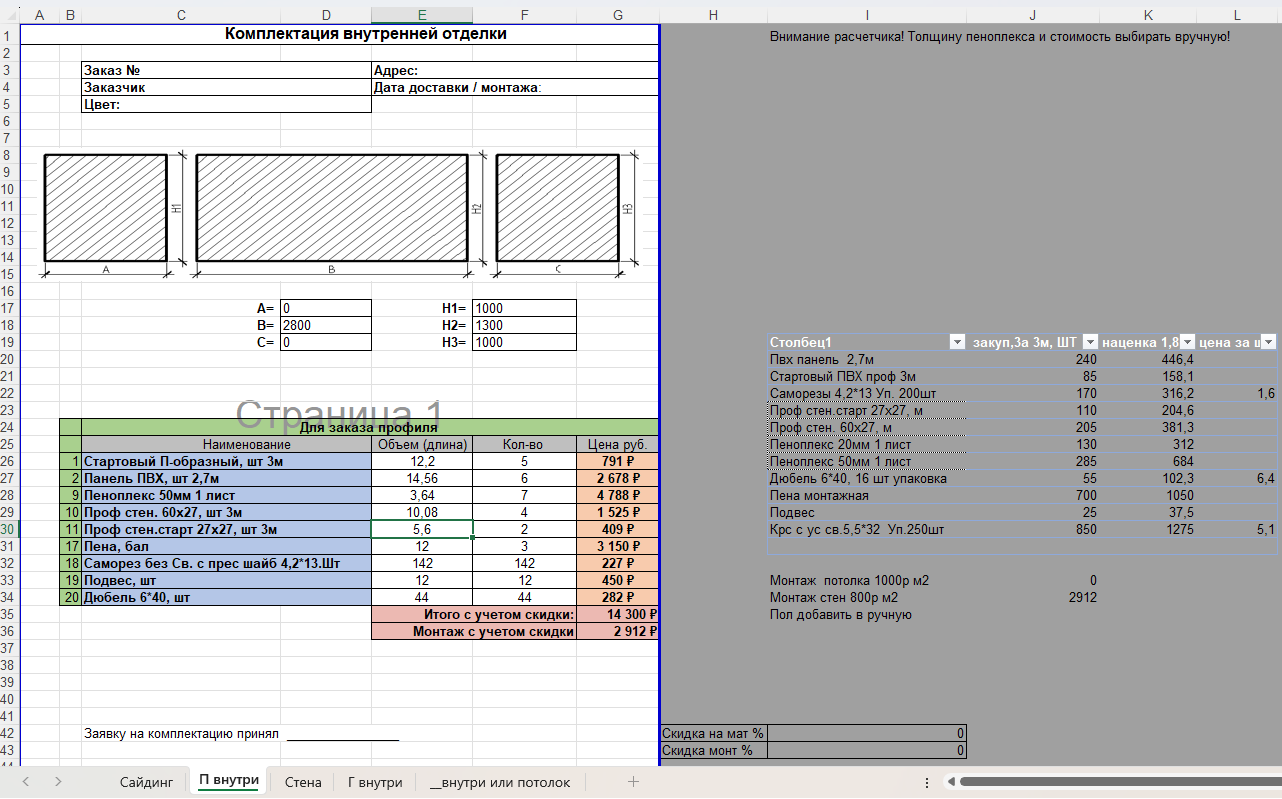1282x799 pixels.
Task: Select the П внутри sheet tab
Action: [x=229, y=781]
